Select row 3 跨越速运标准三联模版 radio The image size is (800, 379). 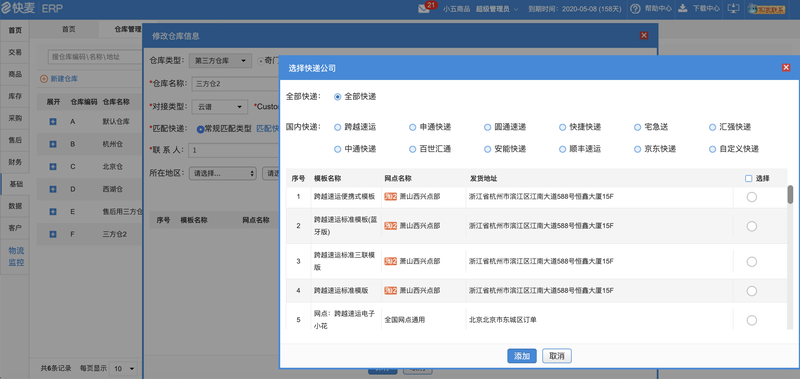click(x=752, y=262)
